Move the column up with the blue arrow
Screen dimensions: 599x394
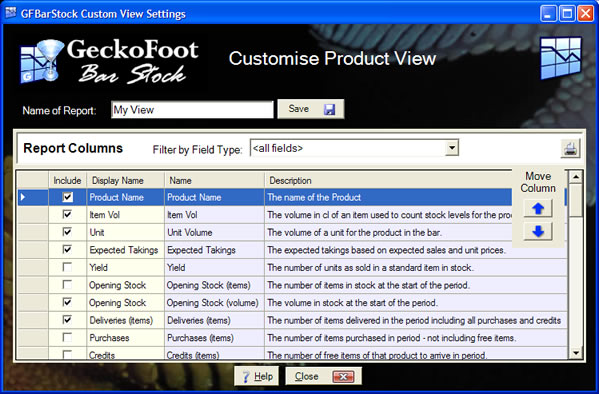coord(538,208)
